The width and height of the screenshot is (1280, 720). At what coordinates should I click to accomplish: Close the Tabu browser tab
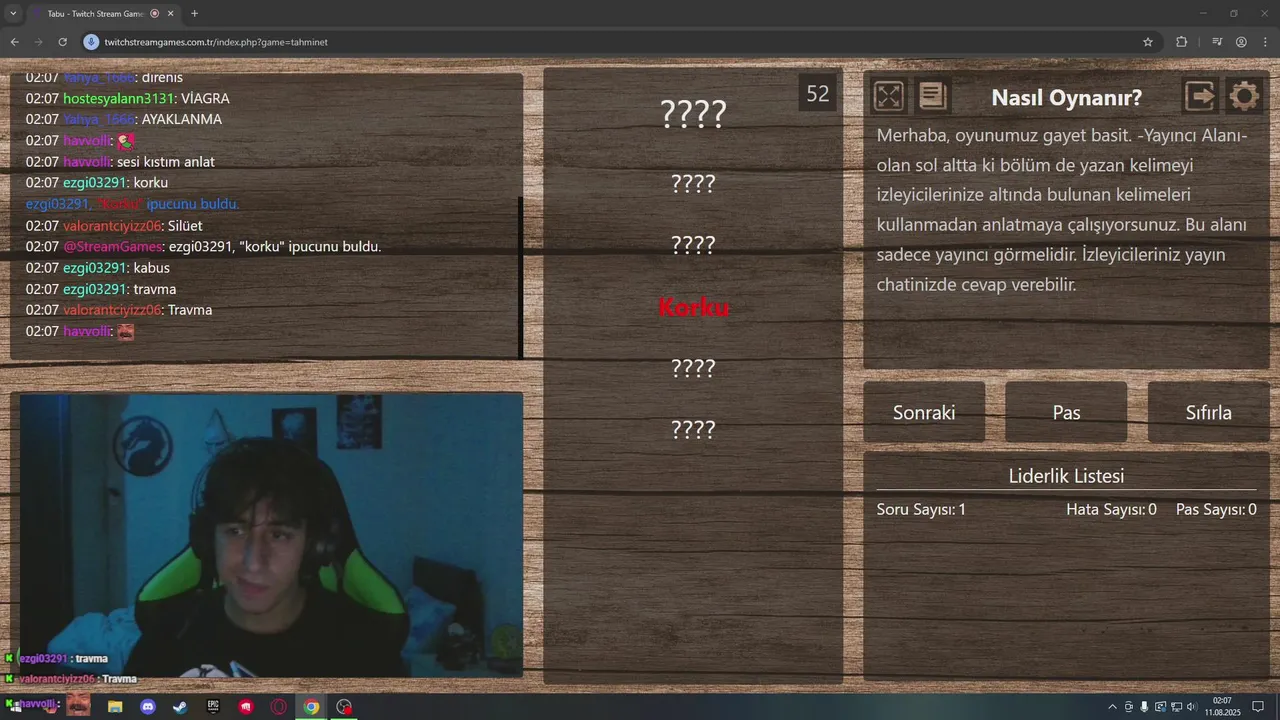[171, 14]
